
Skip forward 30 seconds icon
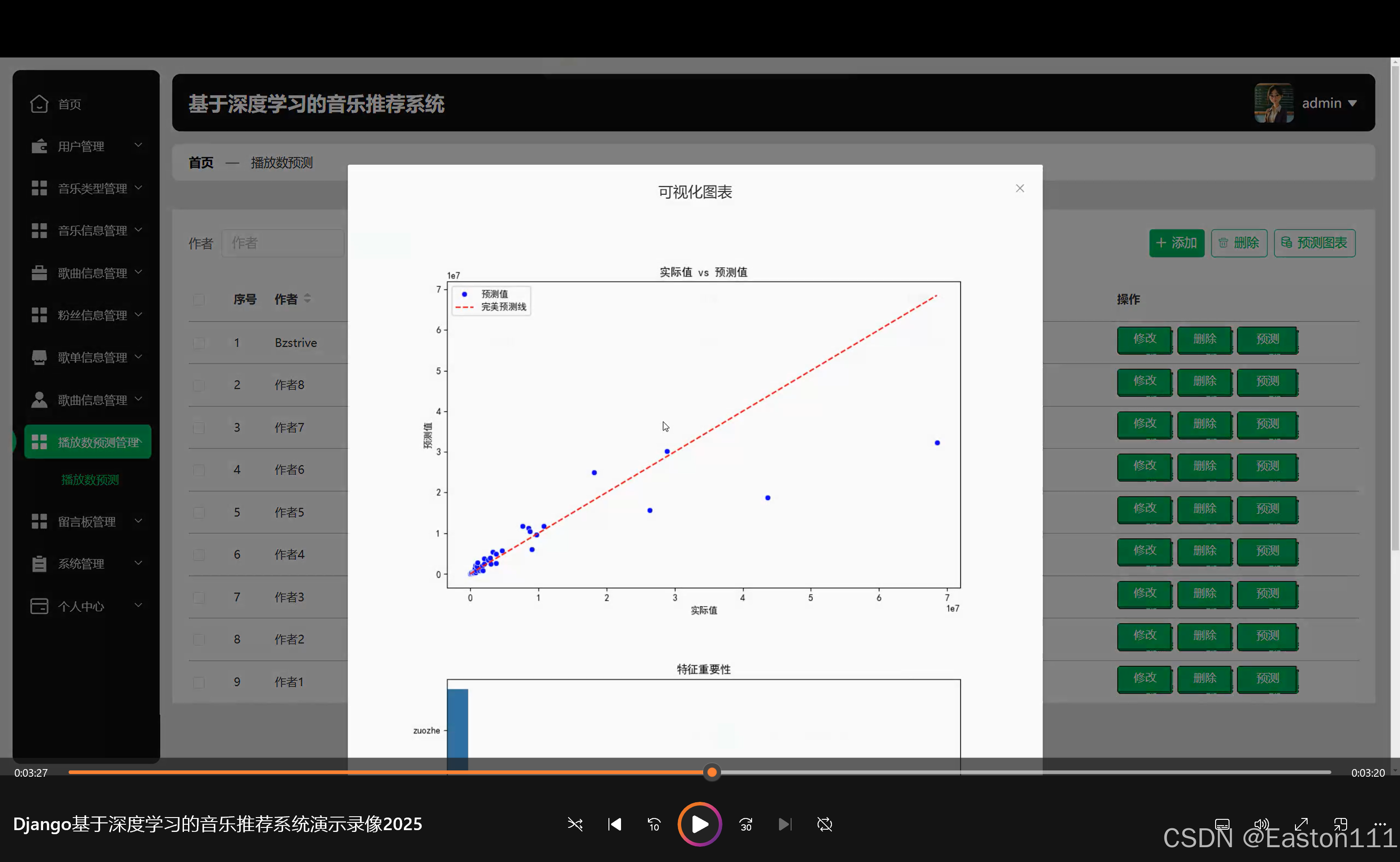(x=746, y=824)
